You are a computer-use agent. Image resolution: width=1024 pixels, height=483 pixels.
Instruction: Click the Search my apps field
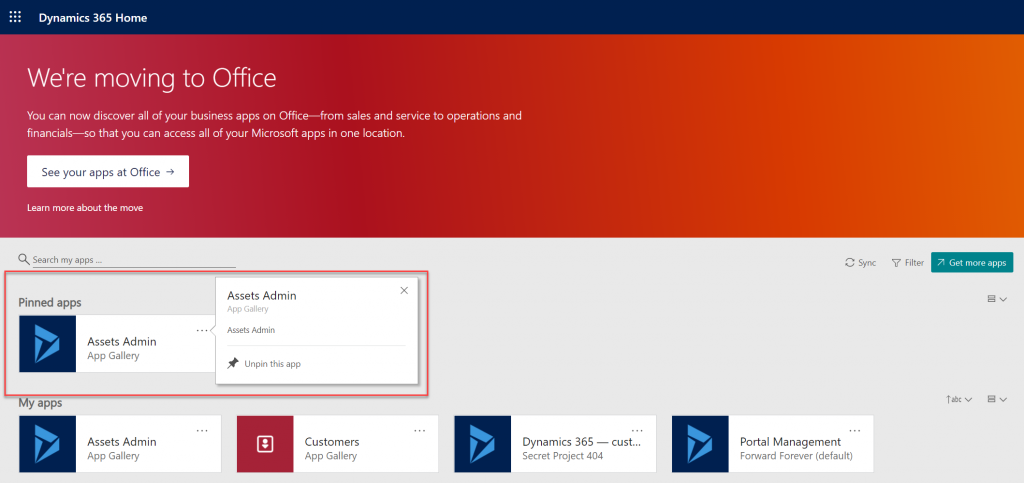134,260
